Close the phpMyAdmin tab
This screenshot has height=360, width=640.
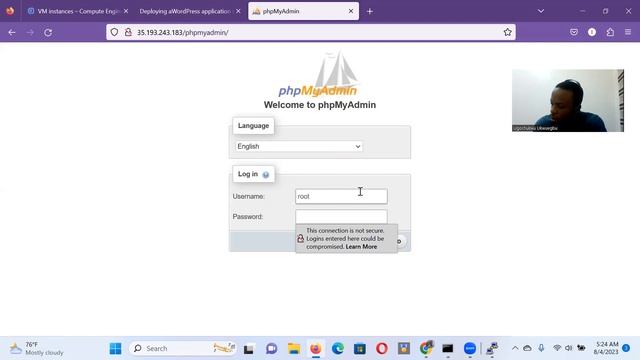[351, 11]
